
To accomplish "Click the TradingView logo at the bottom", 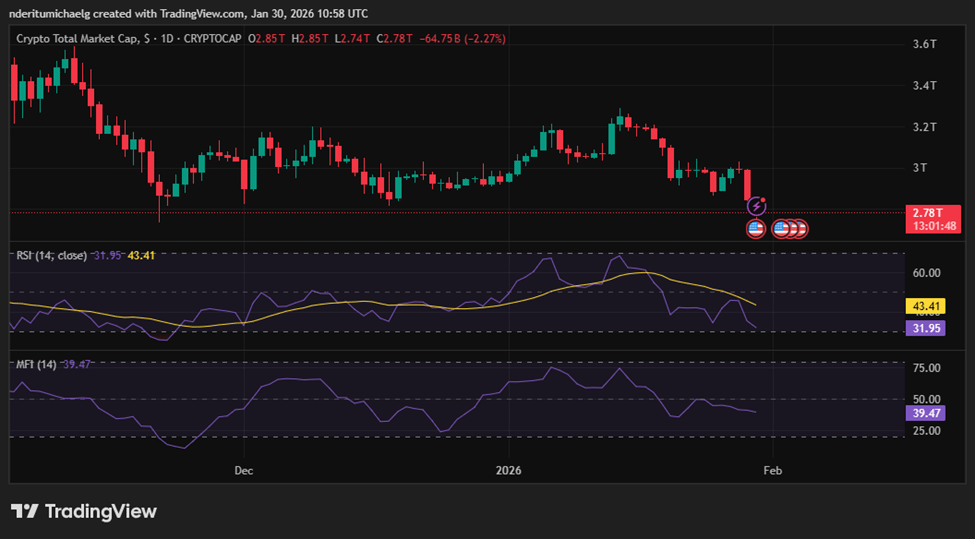I will click(x=84, y=512).
